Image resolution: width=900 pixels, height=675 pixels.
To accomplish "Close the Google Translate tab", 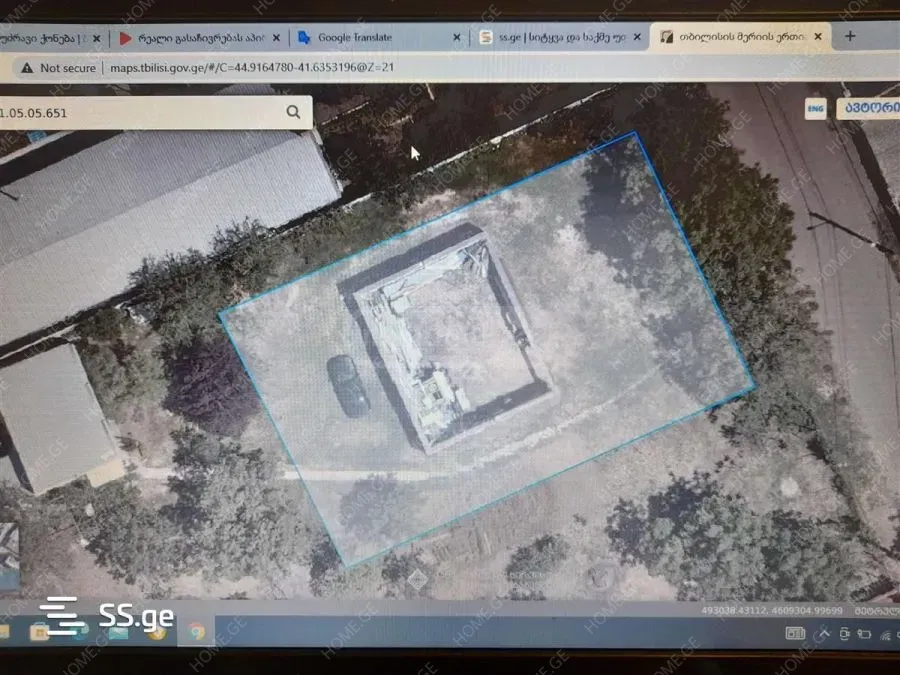I will (457, 37).
